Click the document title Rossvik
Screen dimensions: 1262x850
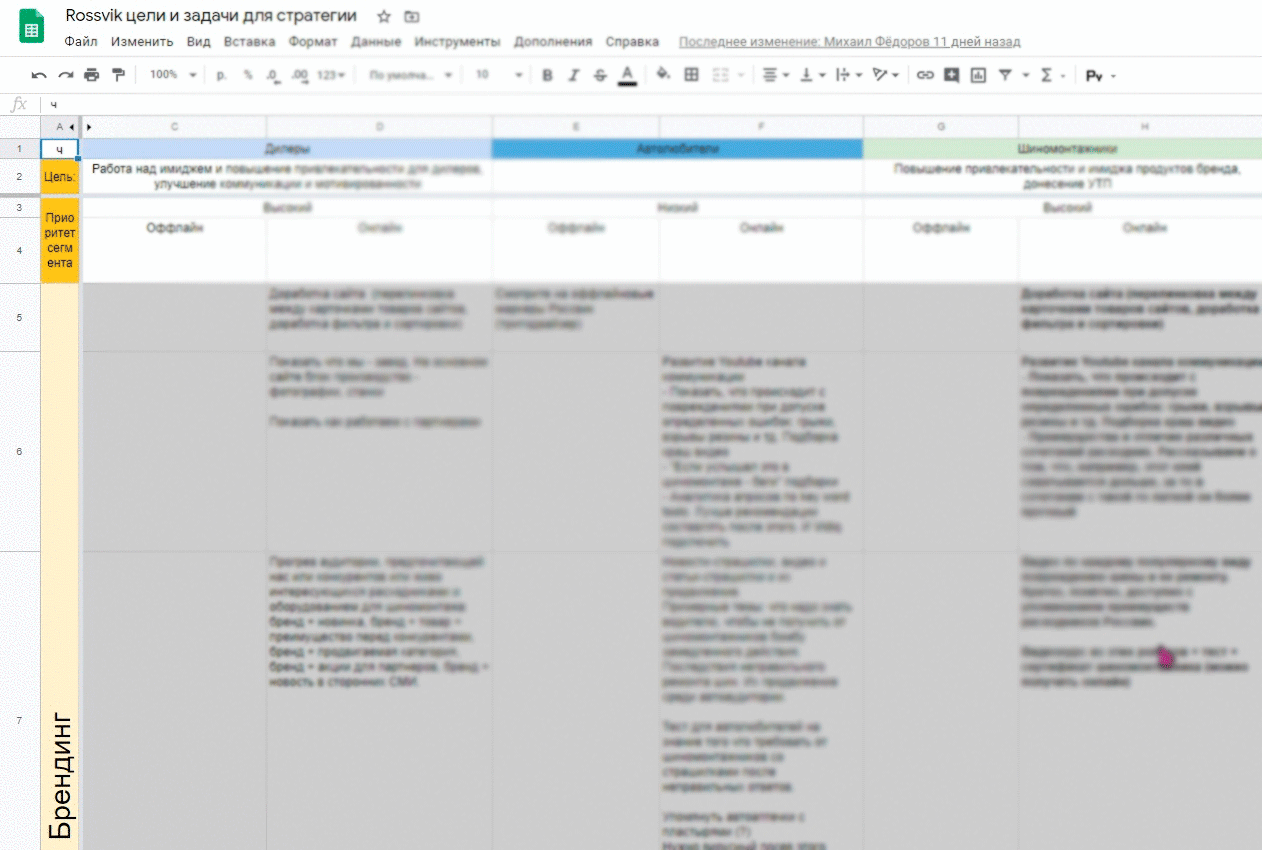tap(211, 16)
